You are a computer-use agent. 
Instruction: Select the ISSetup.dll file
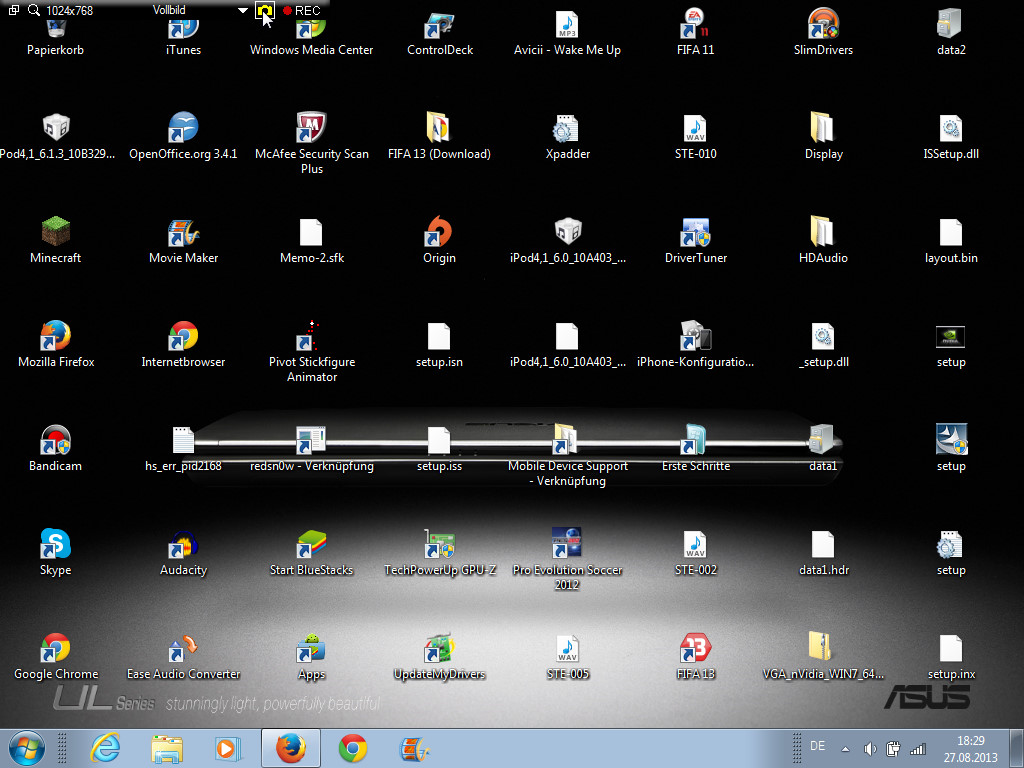[951, 136]
